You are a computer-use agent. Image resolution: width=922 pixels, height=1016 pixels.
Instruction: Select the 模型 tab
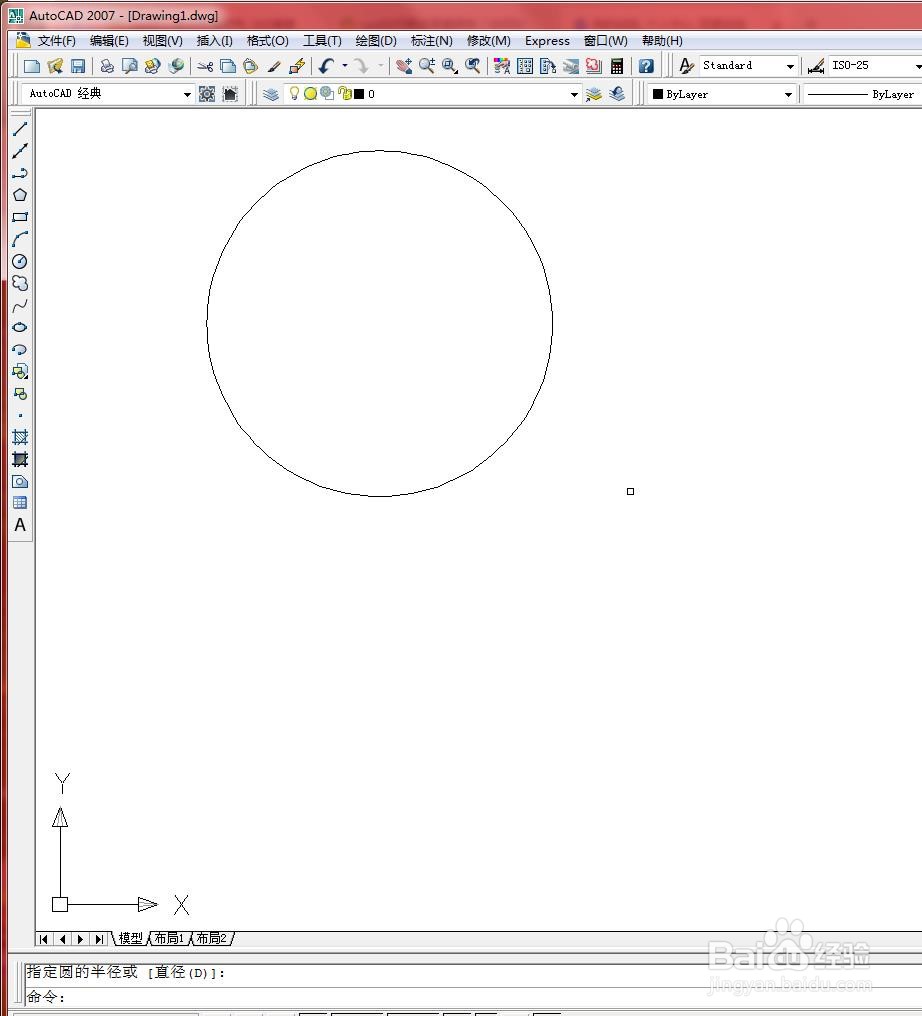pos(130,938)
